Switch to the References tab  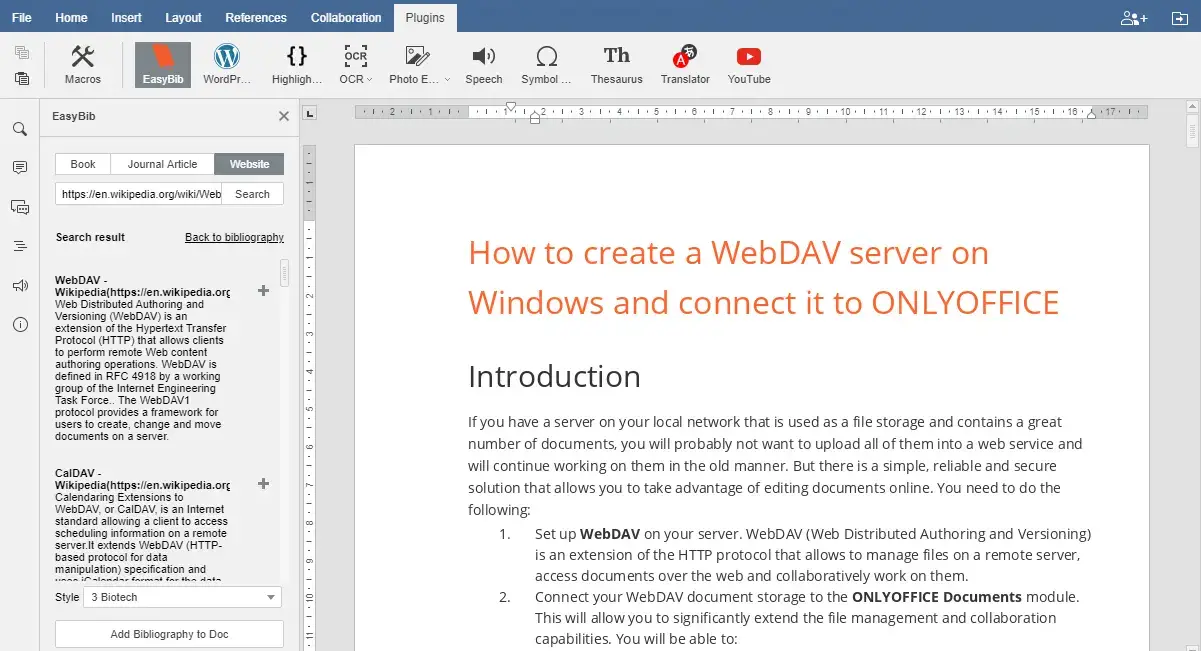tap(256, 18)
